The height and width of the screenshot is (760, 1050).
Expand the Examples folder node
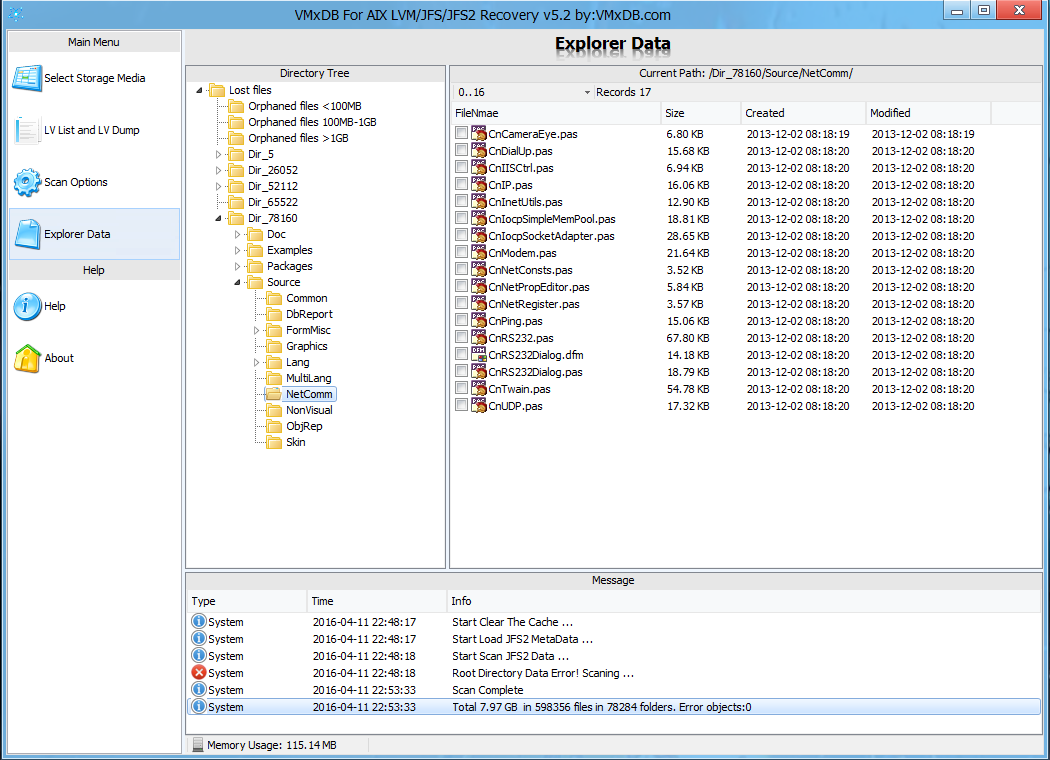point(237,250)
